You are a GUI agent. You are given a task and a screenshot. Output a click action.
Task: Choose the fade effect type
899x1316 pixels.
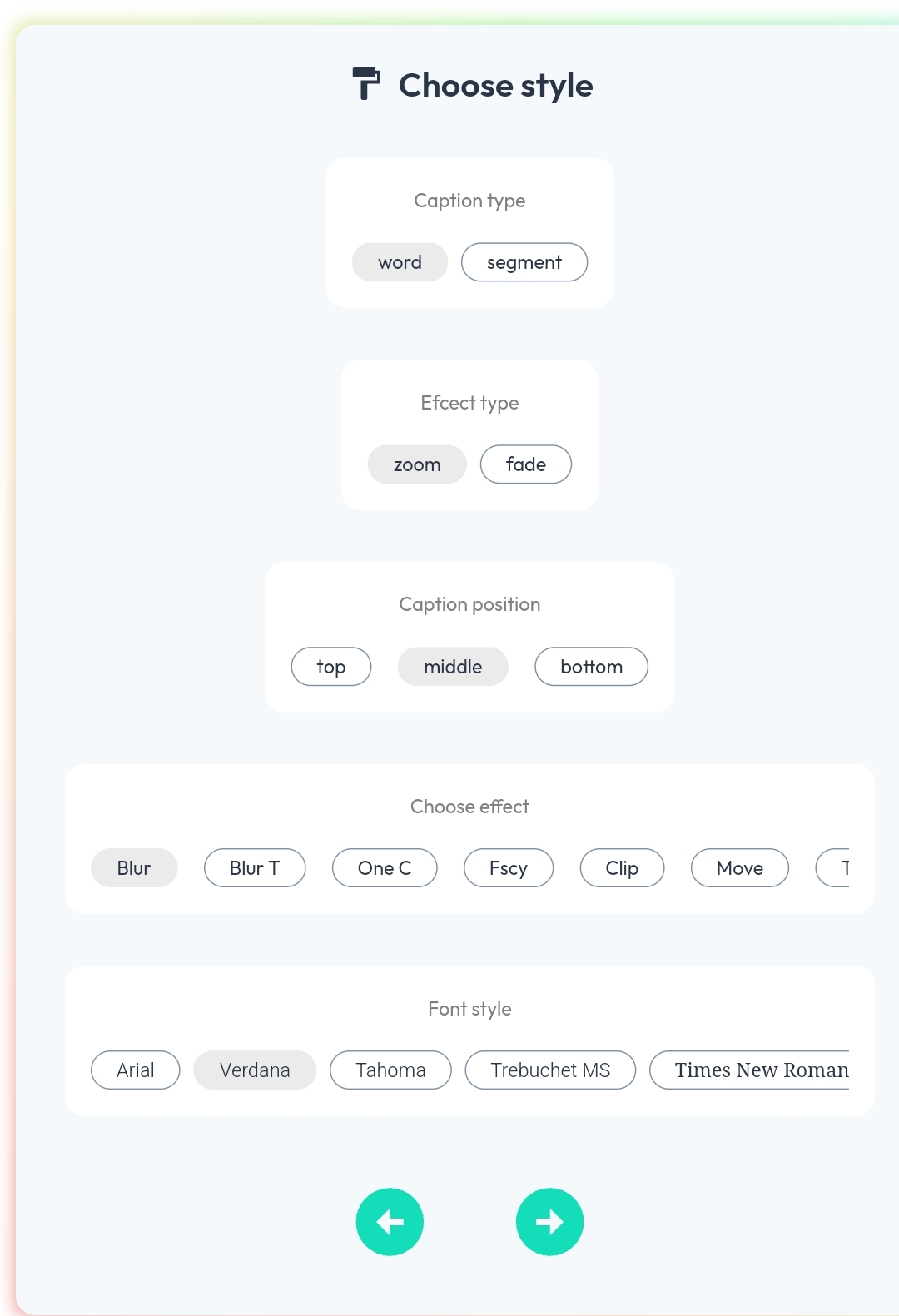coord(526,464)
